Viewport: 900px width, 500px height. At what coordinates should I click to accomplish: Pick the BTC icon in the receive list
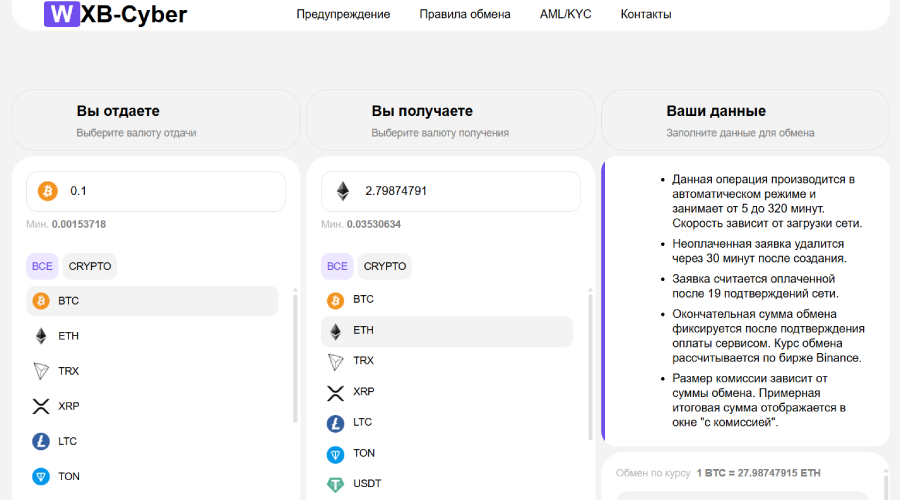[336, 300]
